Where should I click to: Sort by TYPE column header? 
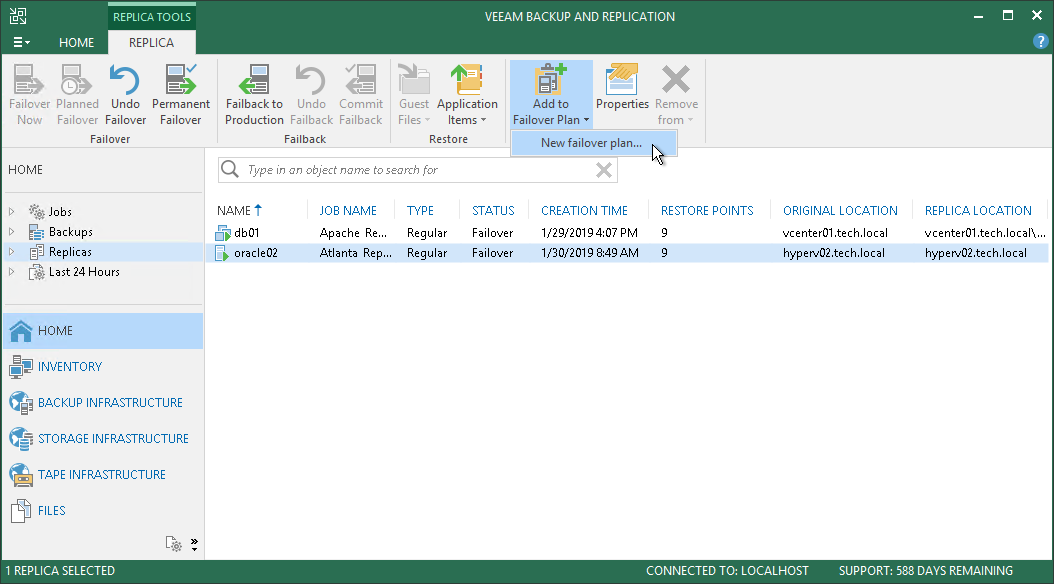(420, 210)
